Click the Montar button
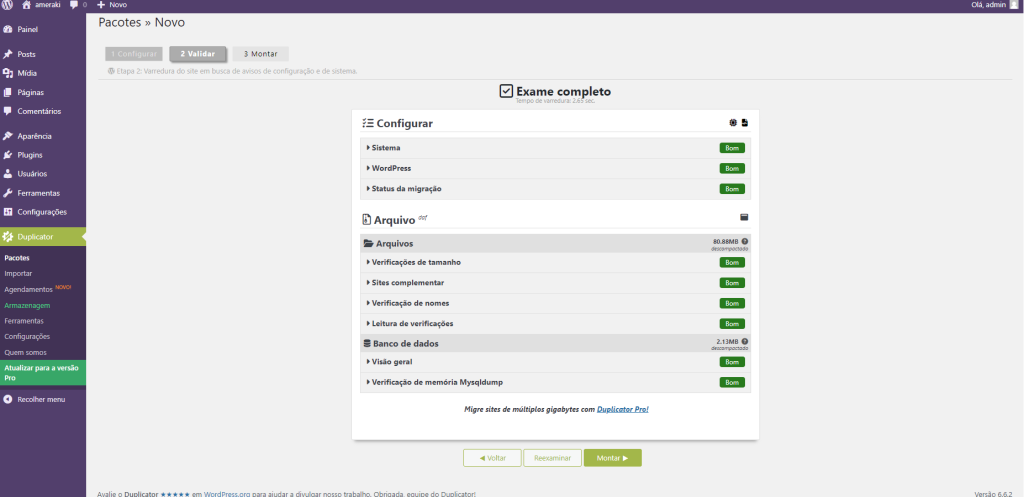The width and height of the screenshot is (1024, 497). (612, 458)
